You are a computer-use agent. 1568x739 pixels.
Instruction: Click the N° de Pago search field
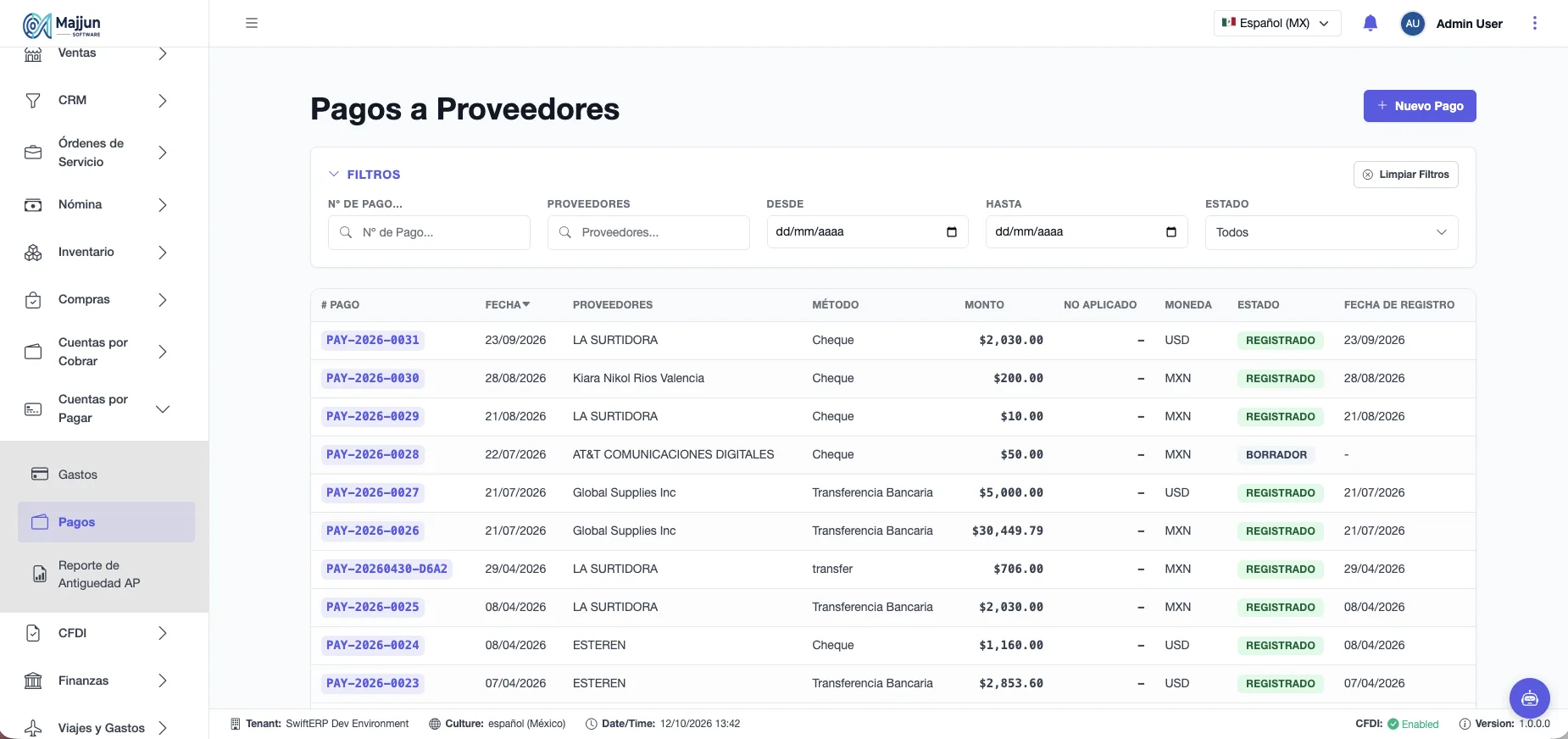pos(429,232)
